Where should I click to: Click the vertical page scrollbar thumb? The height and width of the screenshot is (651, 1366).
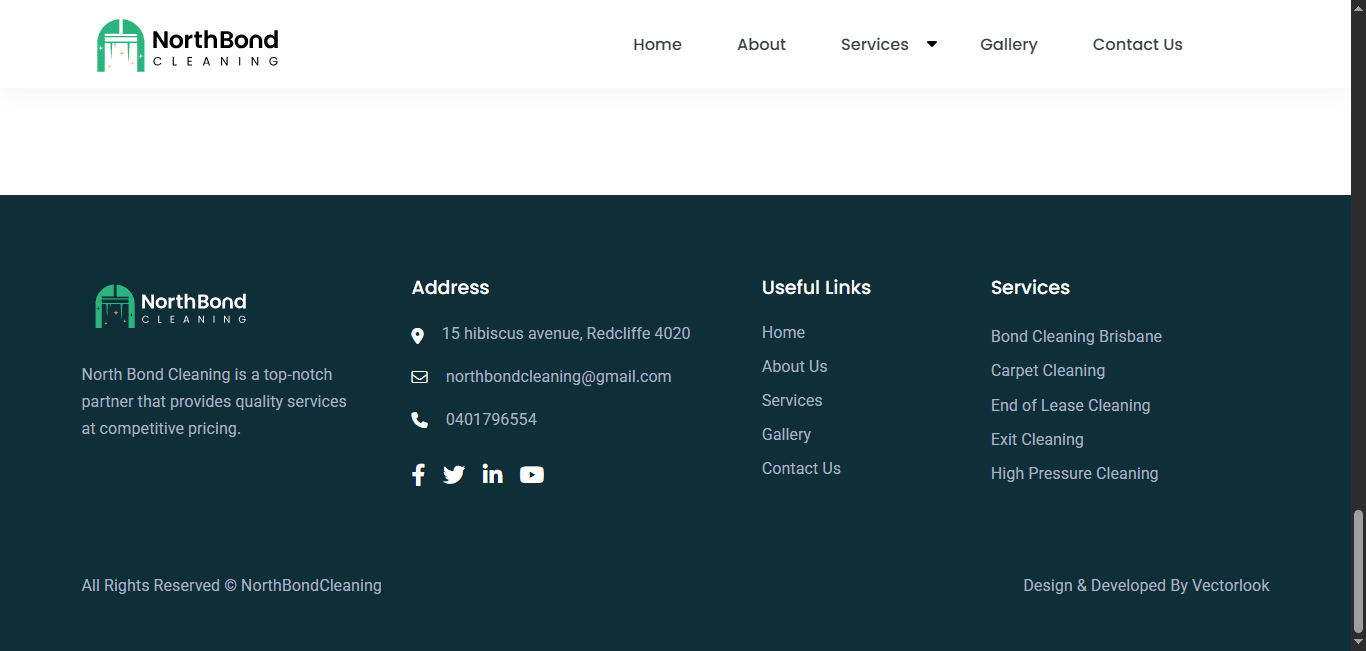(x=1358, y=570)
